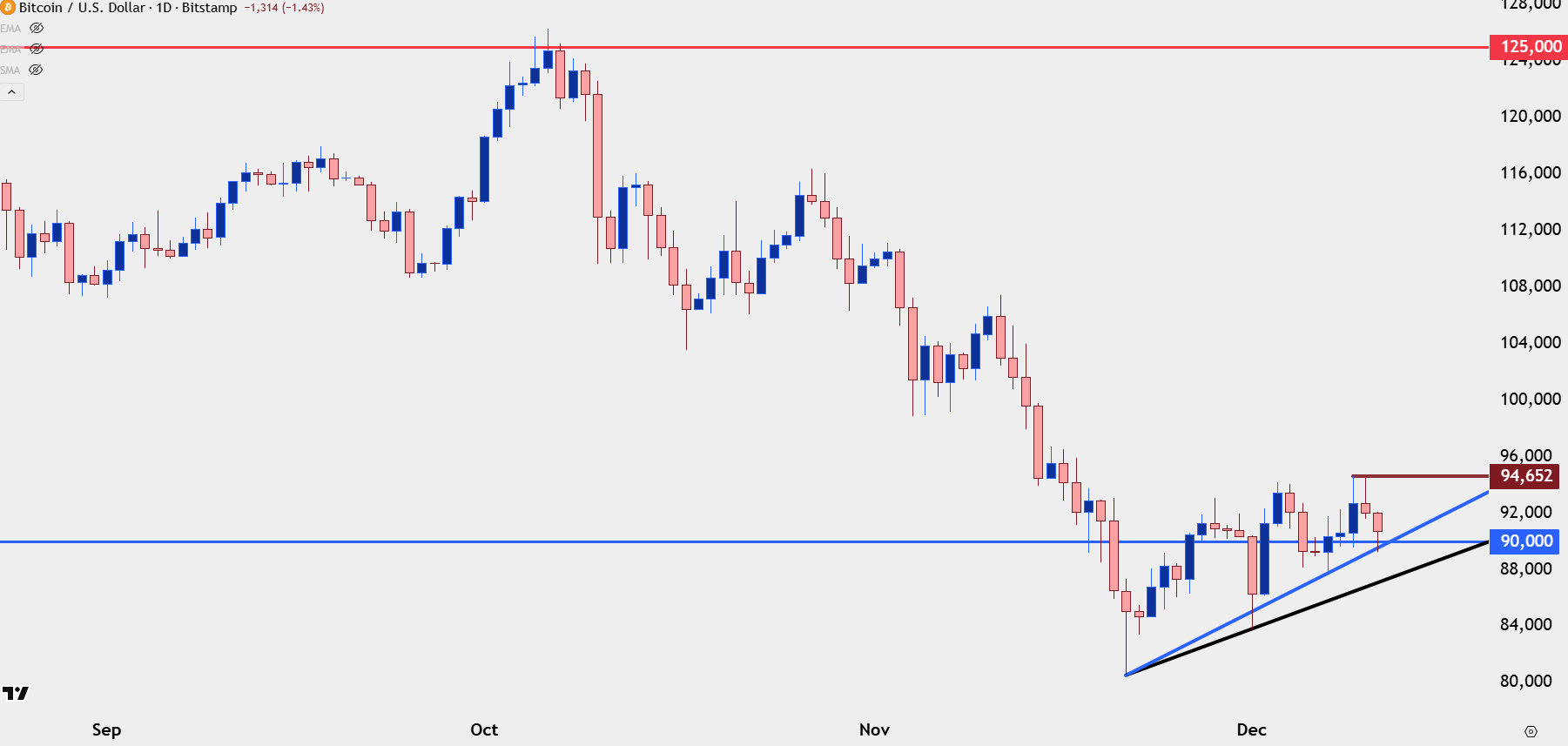Unhide the SMA indicator with its eye icon
This screenshot has height=746, width=1568.
(x=36, y=71)
